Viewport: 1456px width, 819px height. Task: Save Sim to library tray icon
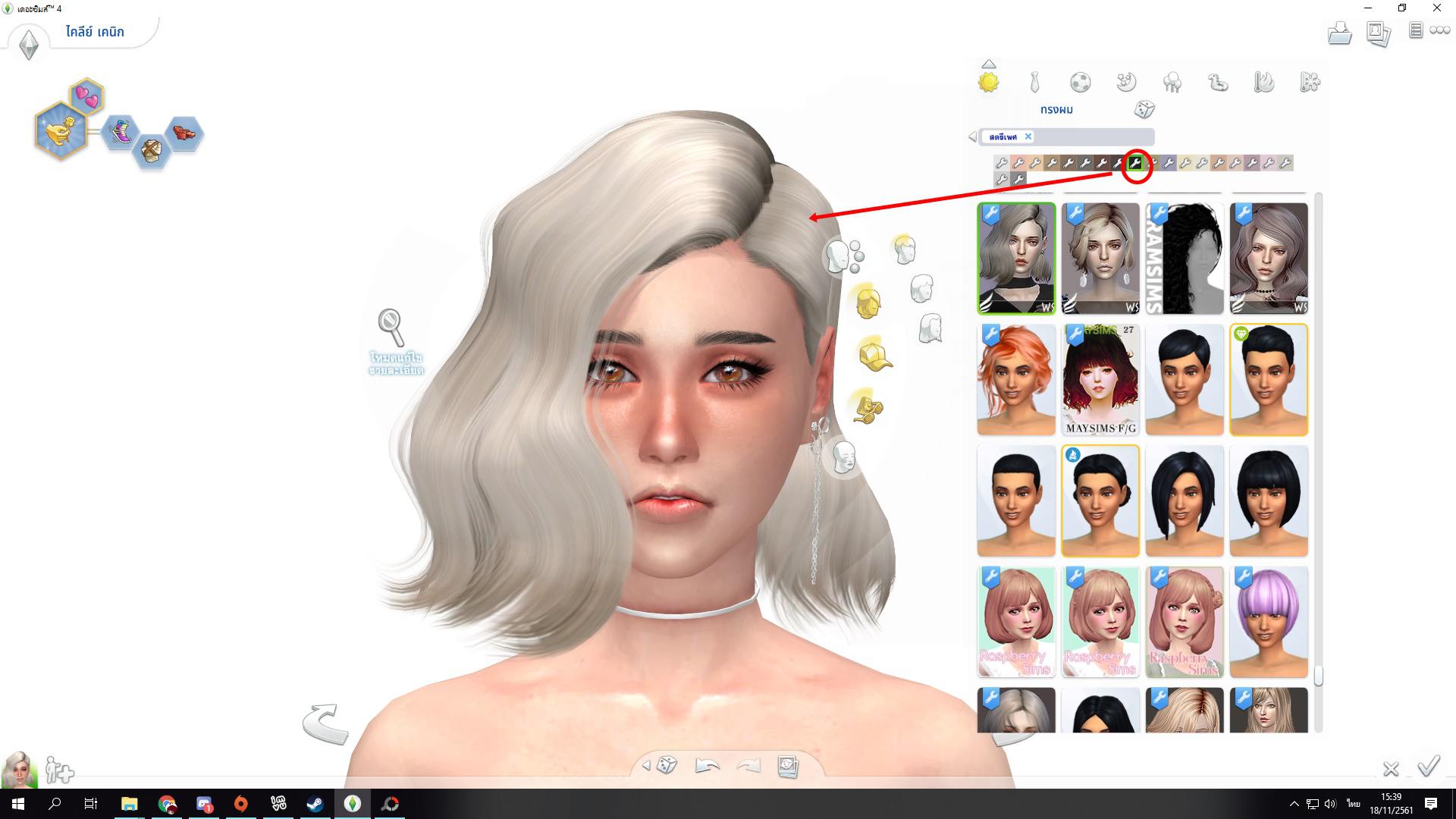click(x=1339, y=33)
